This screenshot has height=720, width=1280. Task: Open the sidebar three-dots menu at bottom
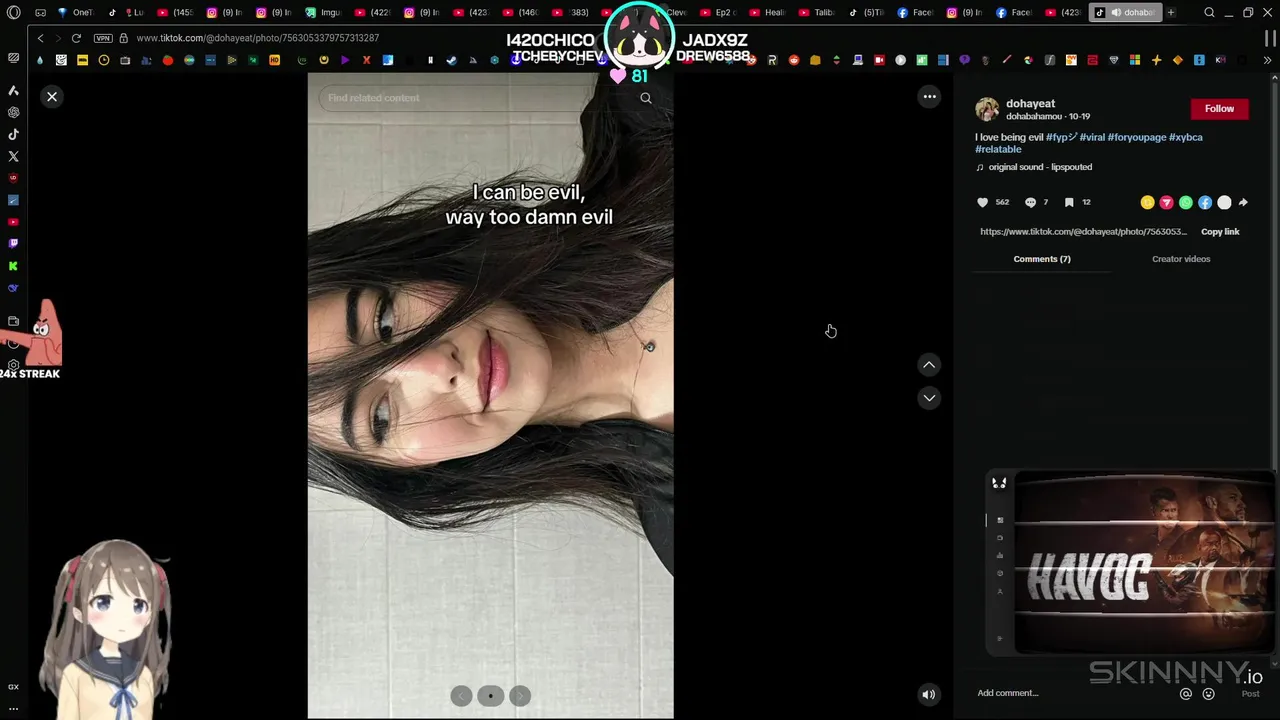coord(13,708)
